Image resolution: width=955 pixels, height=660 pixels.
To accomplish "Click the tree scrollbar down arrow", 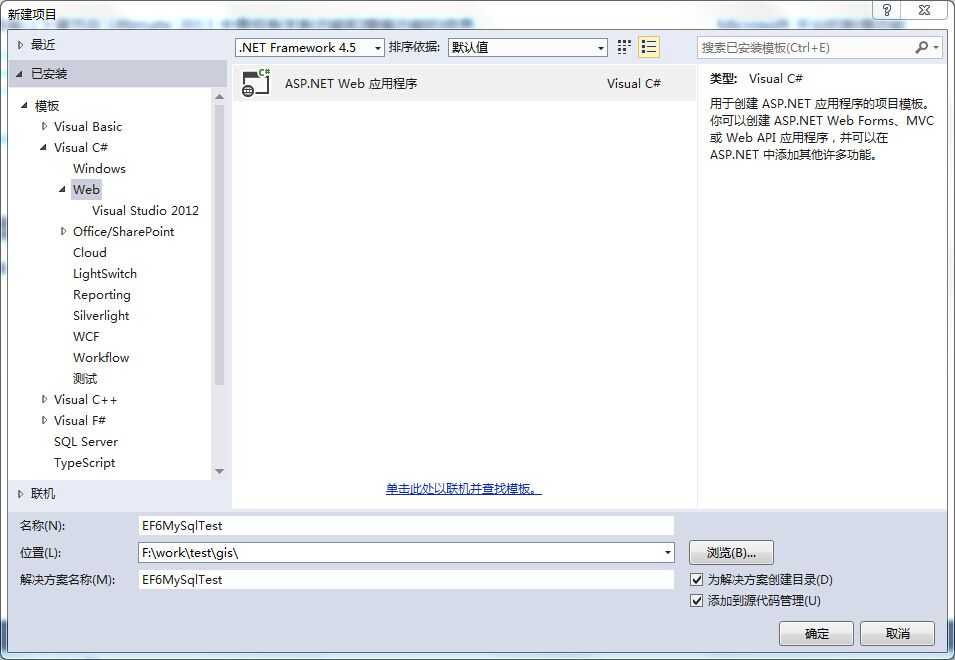I will point(219,471).
